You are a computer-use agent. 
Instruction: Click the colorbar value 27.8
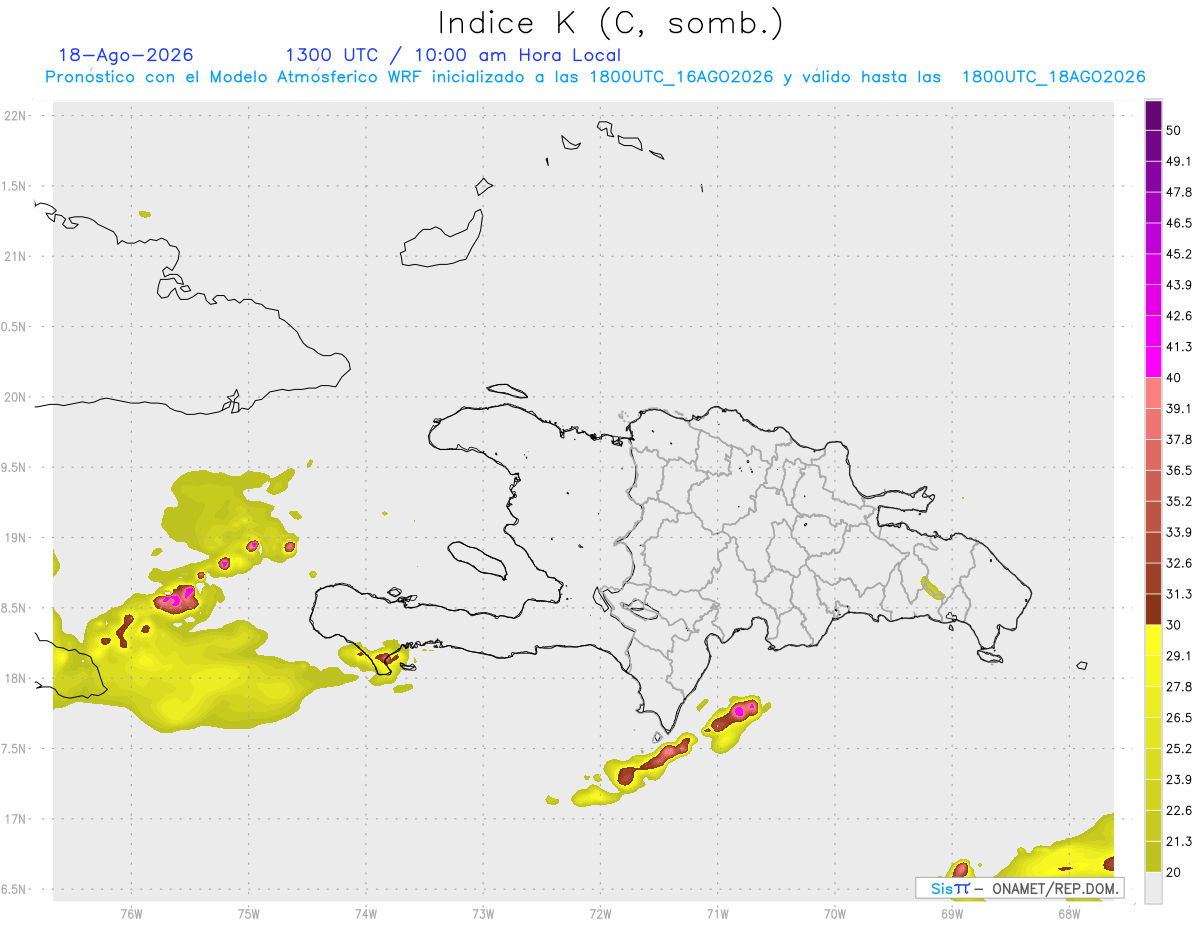[1180, 687]
